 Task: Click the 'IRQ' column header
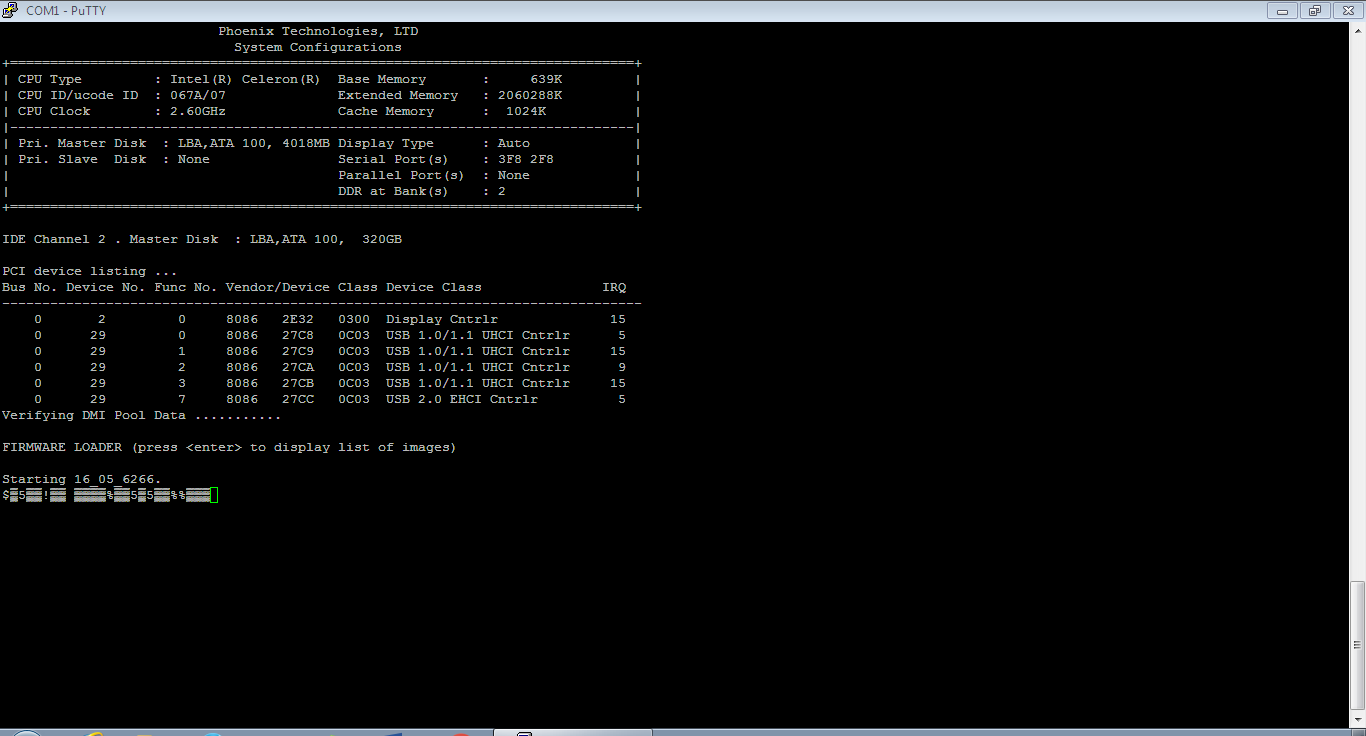point(614,288)
